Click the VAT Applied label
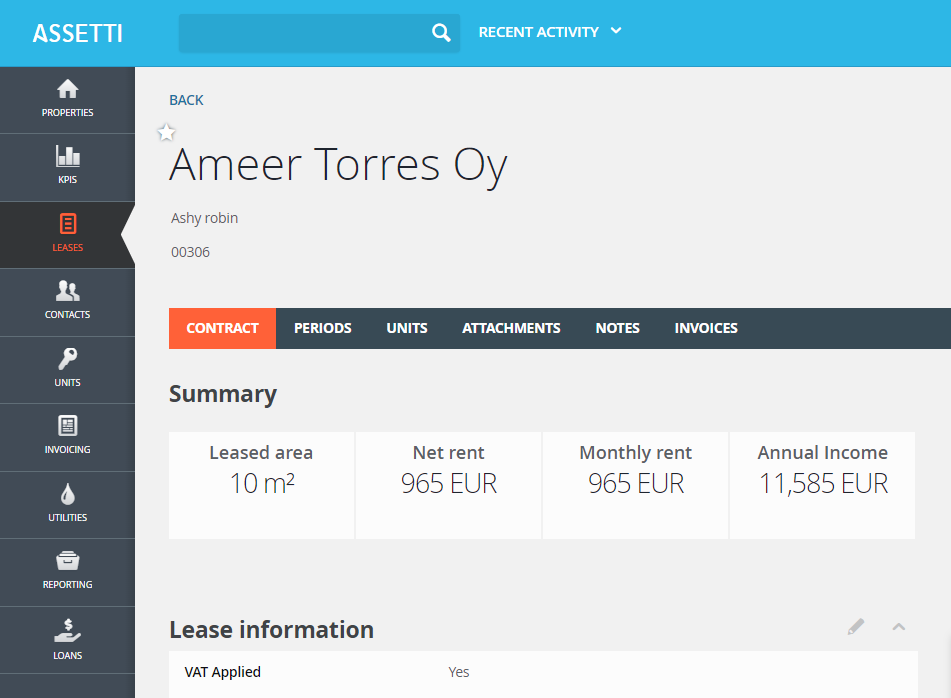This screenshot has height=698, width=951. point(223,672)
